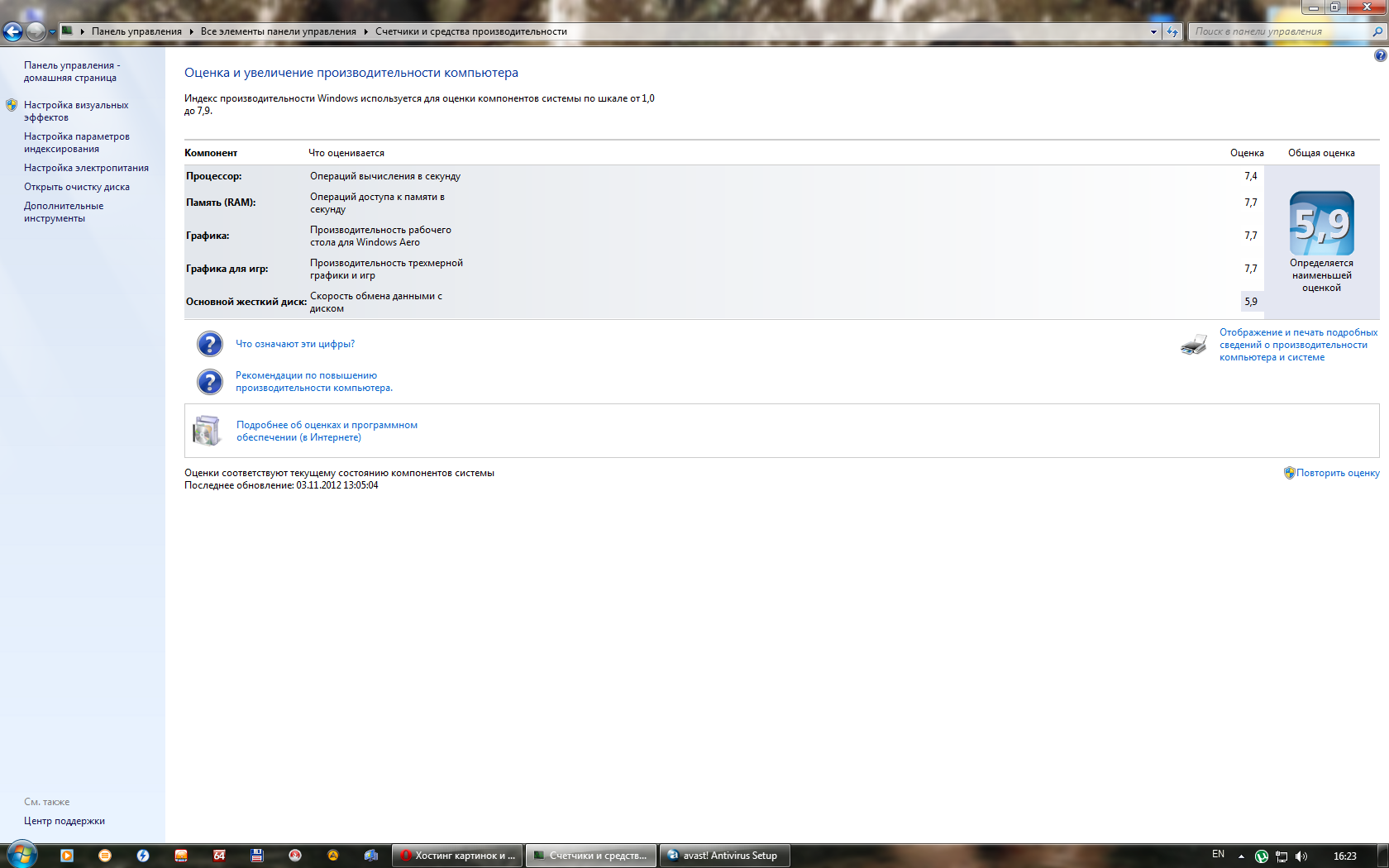Open the recent pages dropdown arrow
Viewport: 1389px width, 868px height.
click(x=52, y=32)
